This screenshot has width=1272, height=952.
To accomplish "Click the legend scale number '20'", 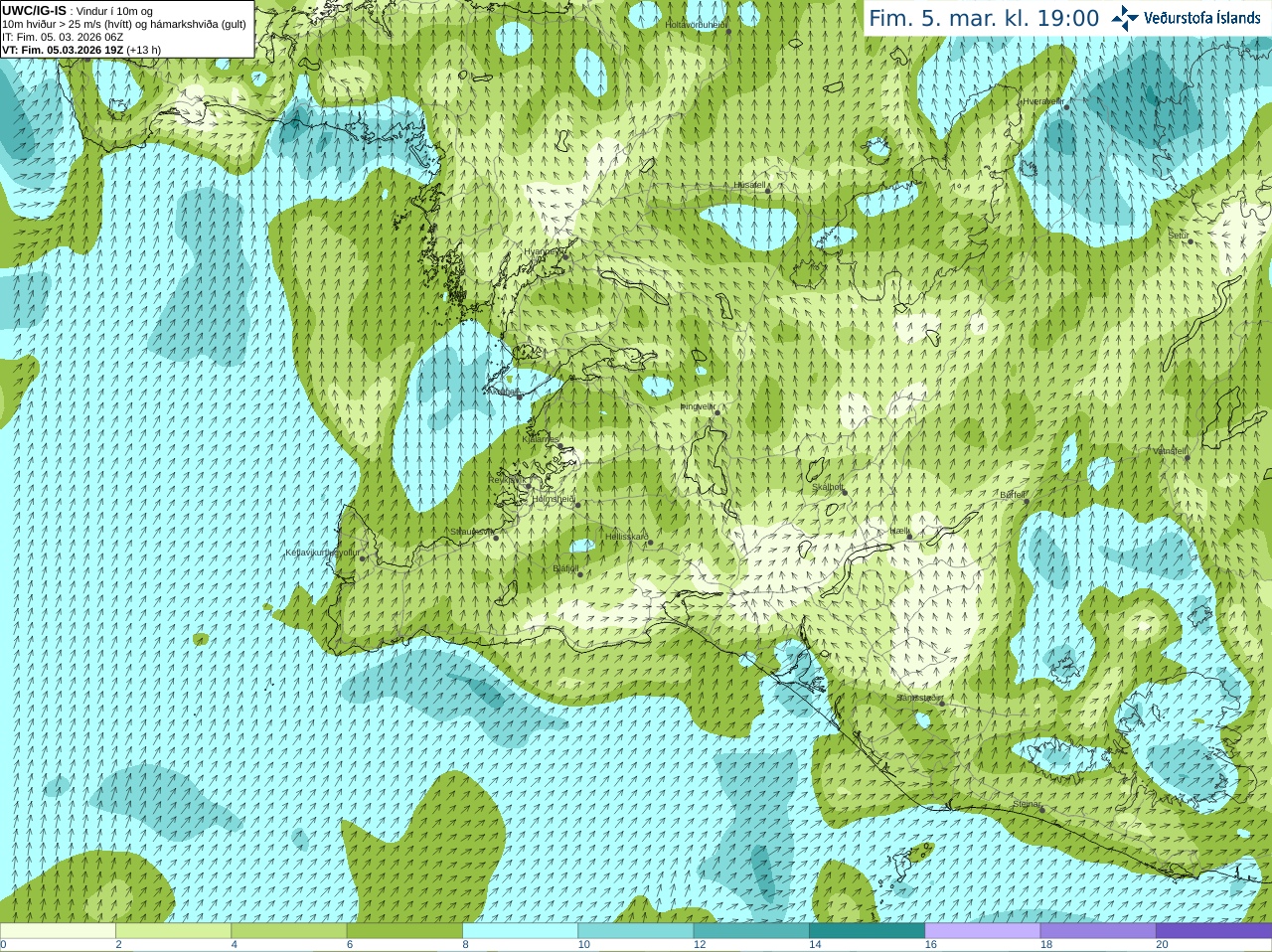I will click(x=1162, y=945).
